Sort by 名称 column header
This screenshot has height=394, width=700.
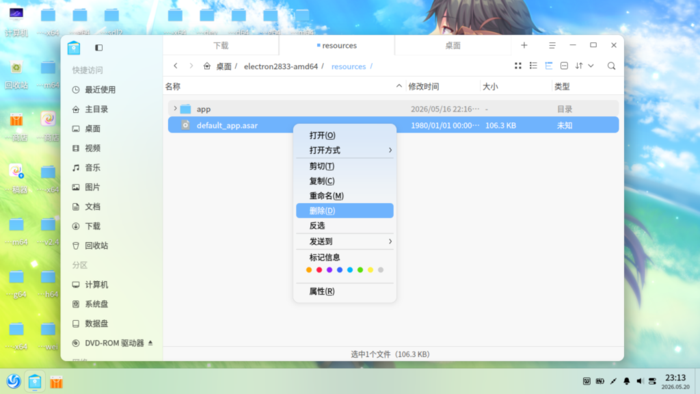pyautogui.click(x=173, y=86)
